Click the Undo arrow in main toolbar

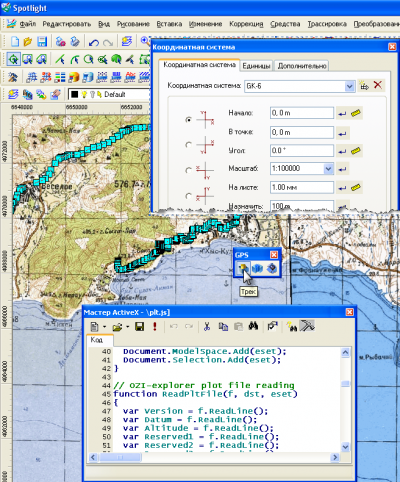(94, 42)
